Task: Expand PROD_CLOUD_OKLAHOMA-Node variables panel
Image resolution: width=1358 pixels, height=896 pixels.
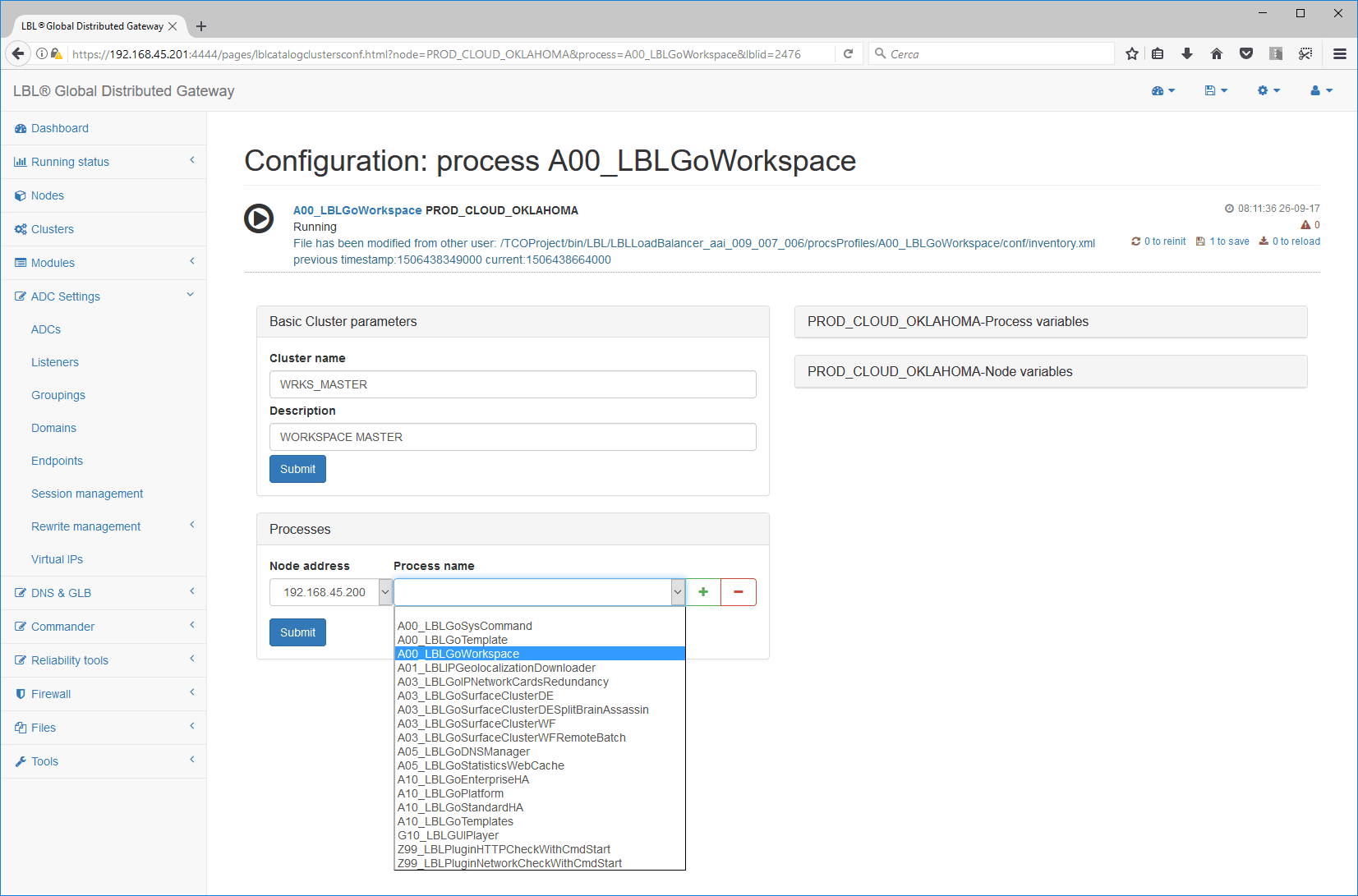Action: tap(1051, 372)
